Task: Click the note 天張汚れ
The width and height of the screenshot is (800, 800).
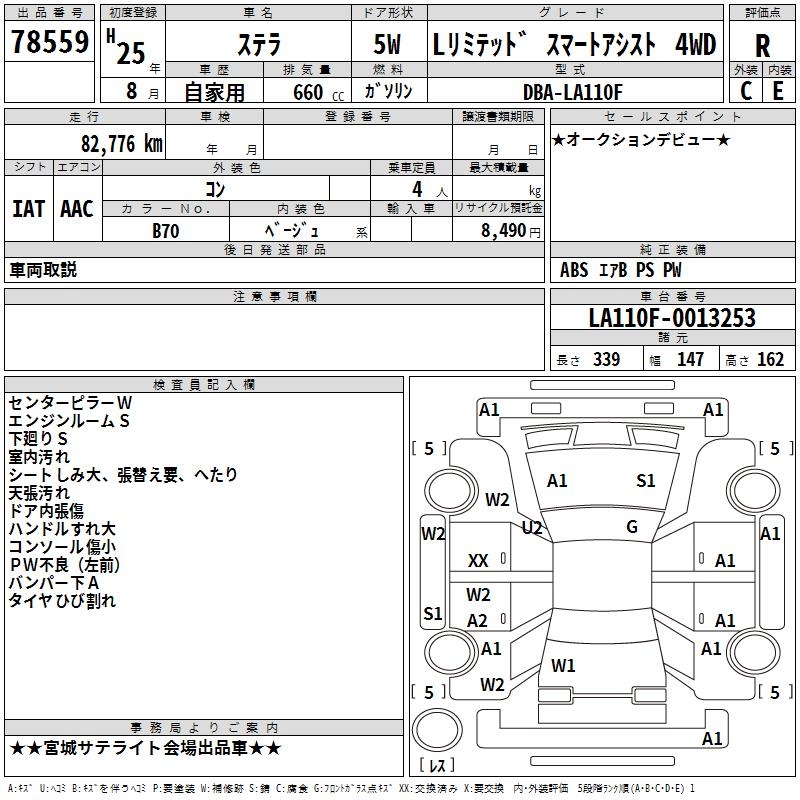Action: (x=39, y=493)
